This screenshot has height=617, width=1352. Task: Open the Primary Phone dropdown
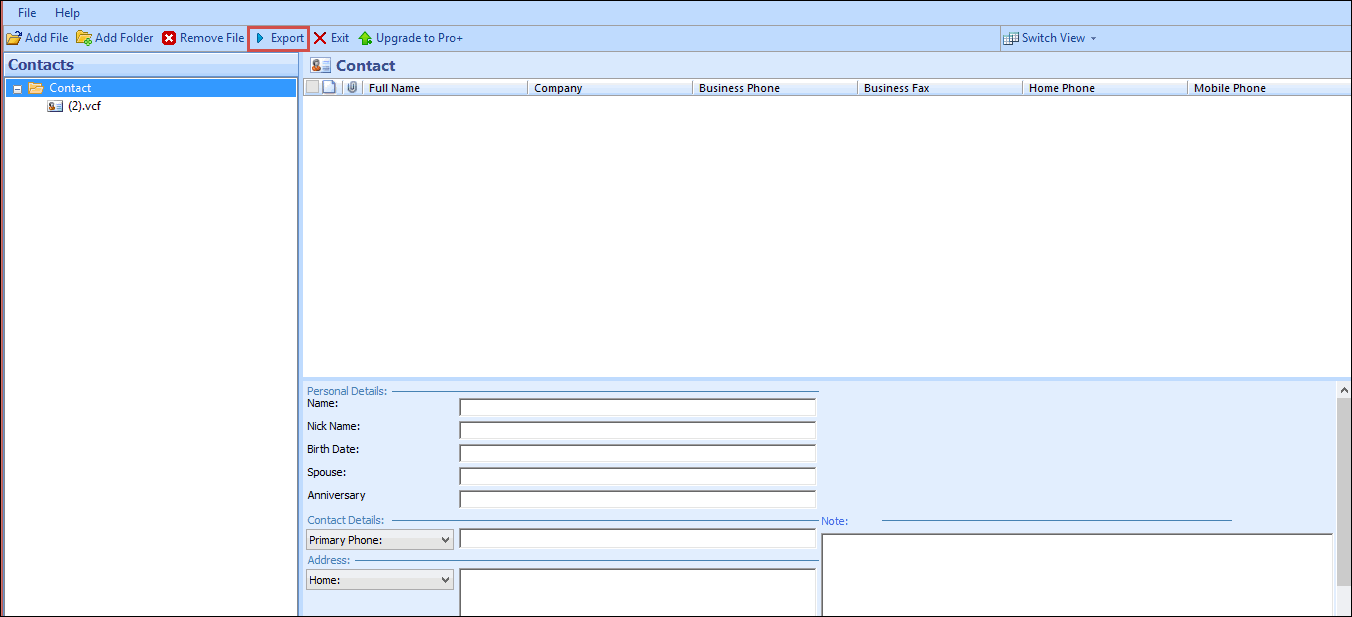click(380, 540)
